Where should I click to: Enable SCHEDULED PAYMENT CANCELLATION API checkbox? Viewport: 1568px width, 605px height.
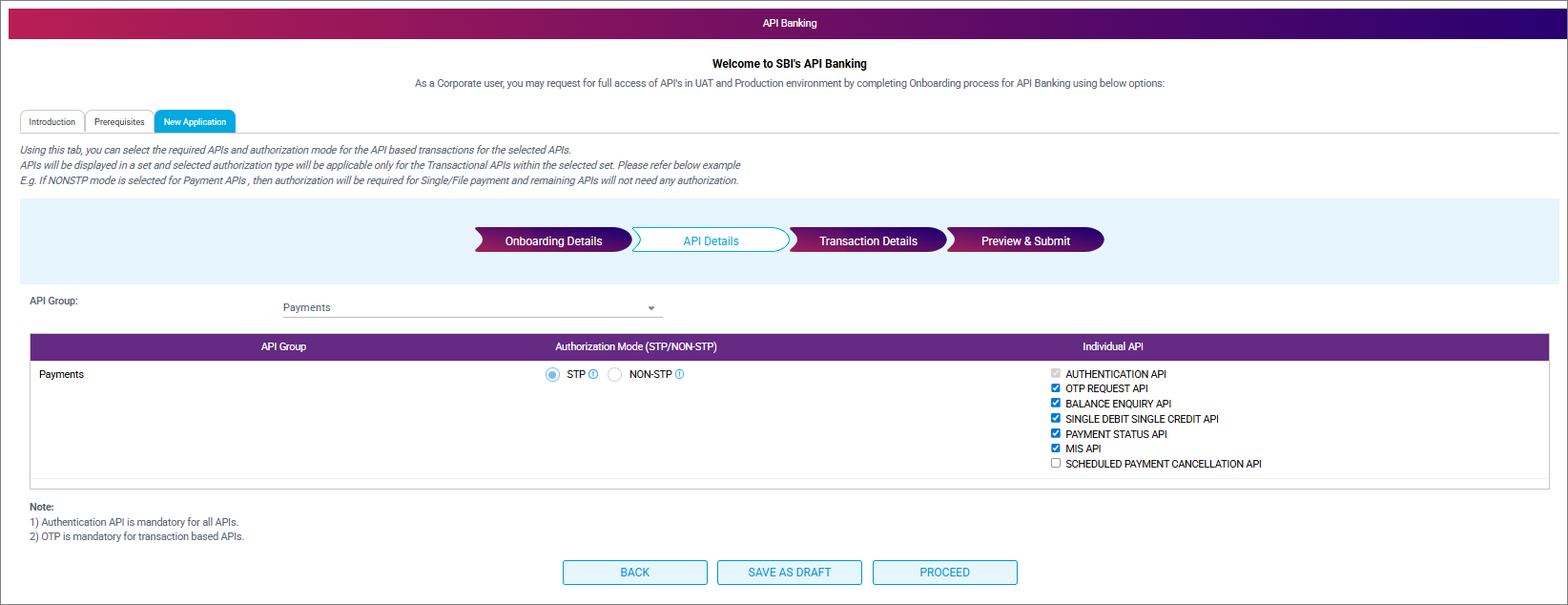(1056, 464)
